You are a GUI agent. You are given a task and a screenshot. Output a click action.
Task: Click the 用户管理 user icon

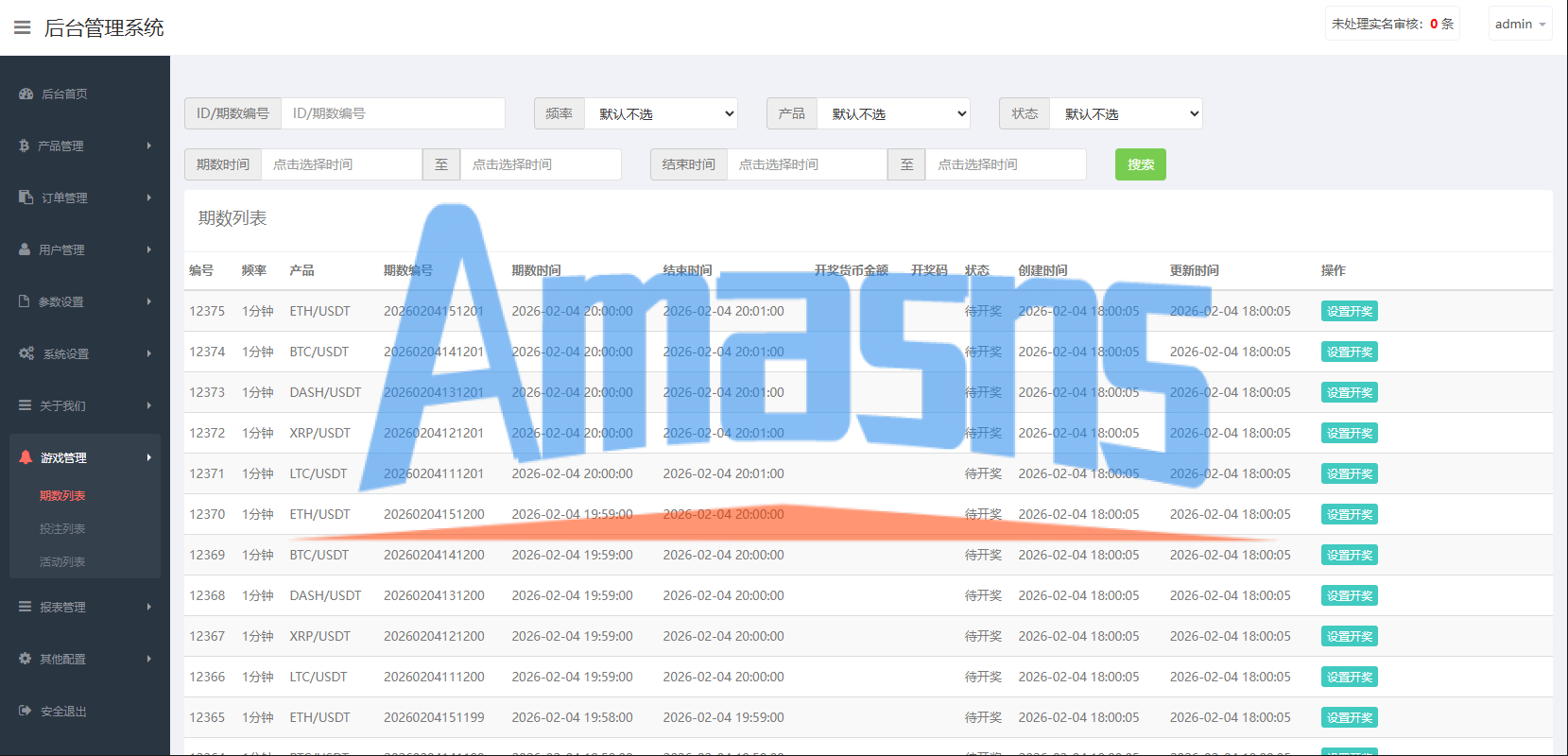pyautogui.click(x=26, y=249)
